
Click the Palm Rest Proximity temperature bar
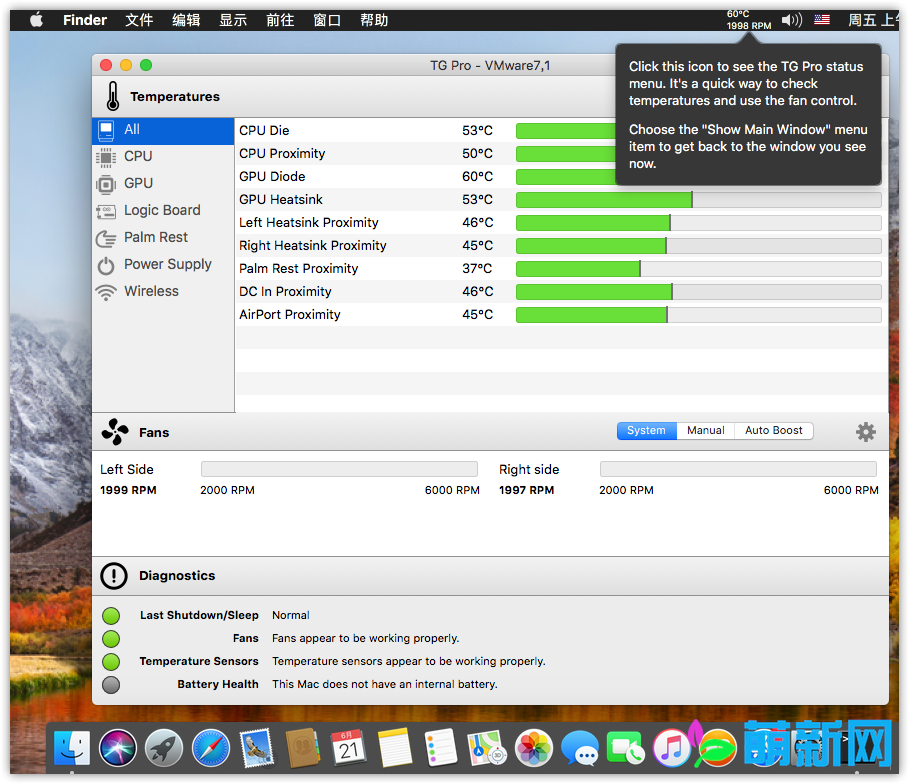pyautogui.click(x=699, y=269)
